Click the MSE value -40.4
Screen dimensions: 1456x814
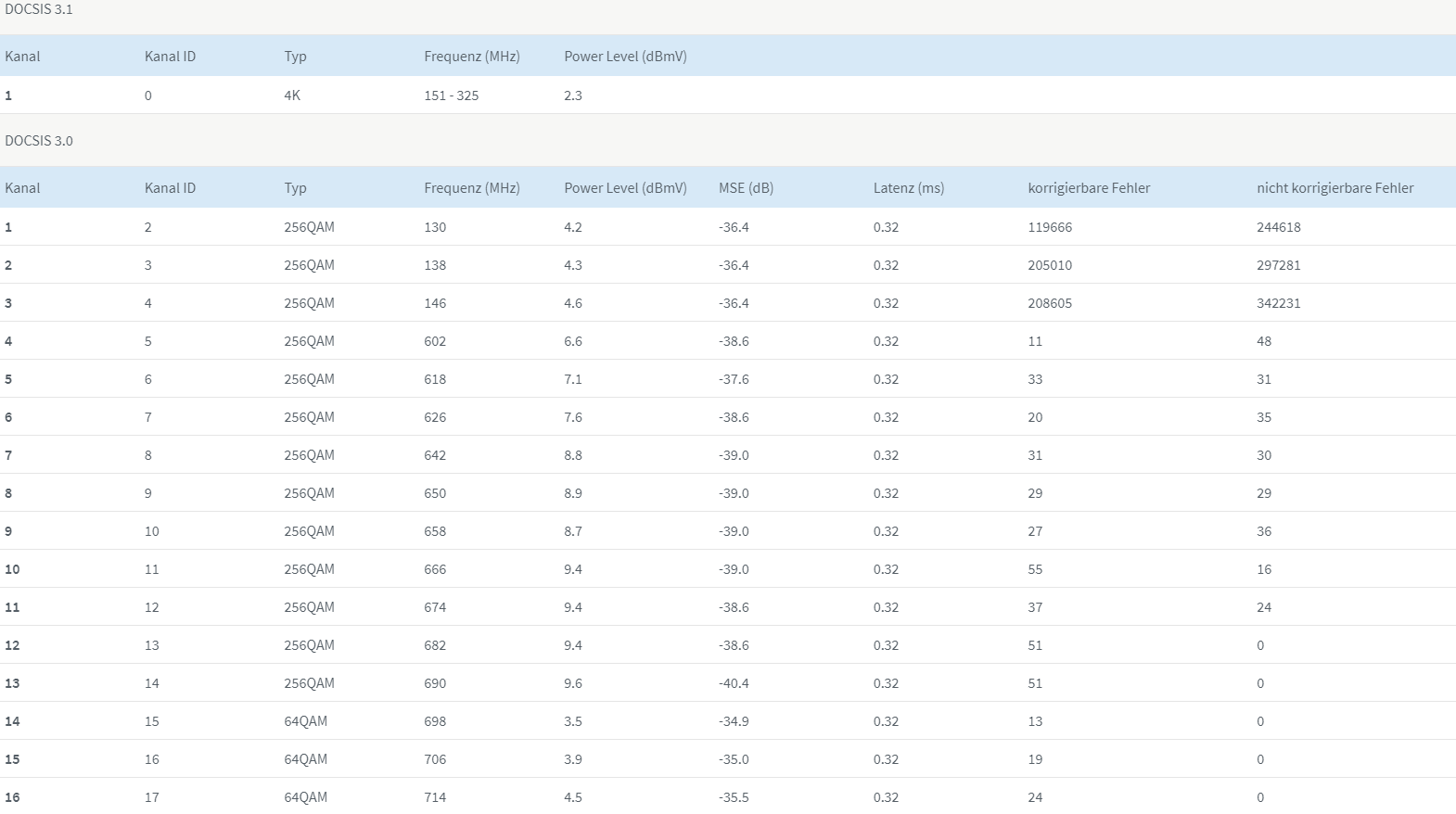tap(734, 683)
